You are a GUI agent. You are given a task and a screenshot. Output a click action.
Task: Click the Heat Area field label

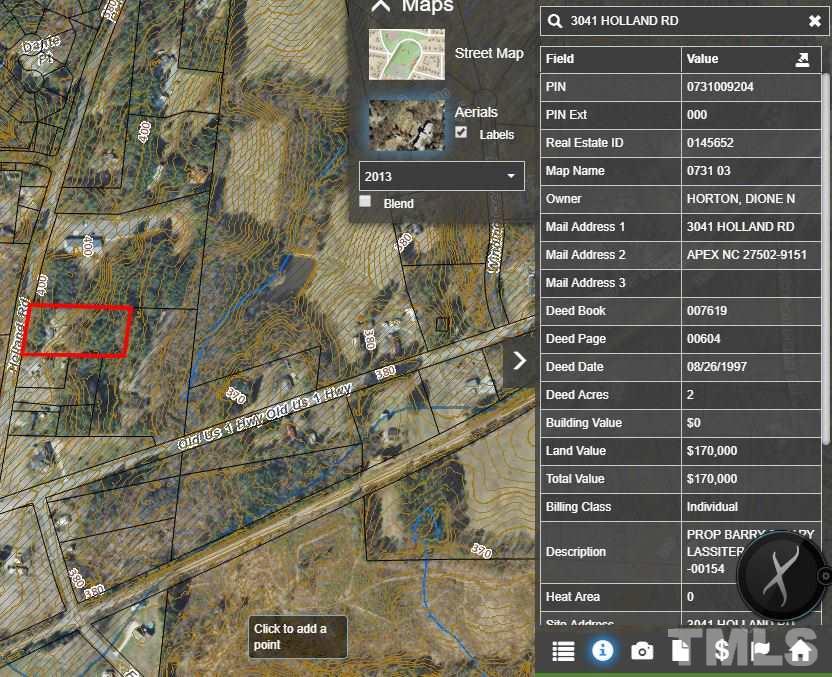[573, 597]
